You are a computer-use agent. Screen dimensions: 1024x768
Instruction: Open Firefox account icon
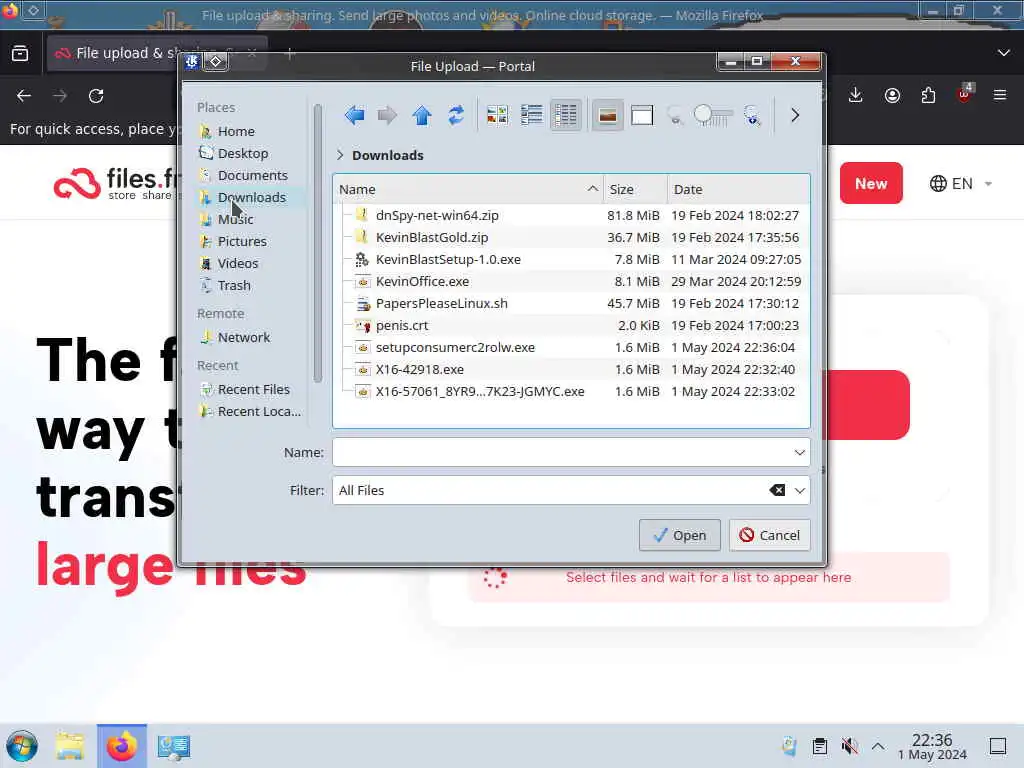(892, 96)
